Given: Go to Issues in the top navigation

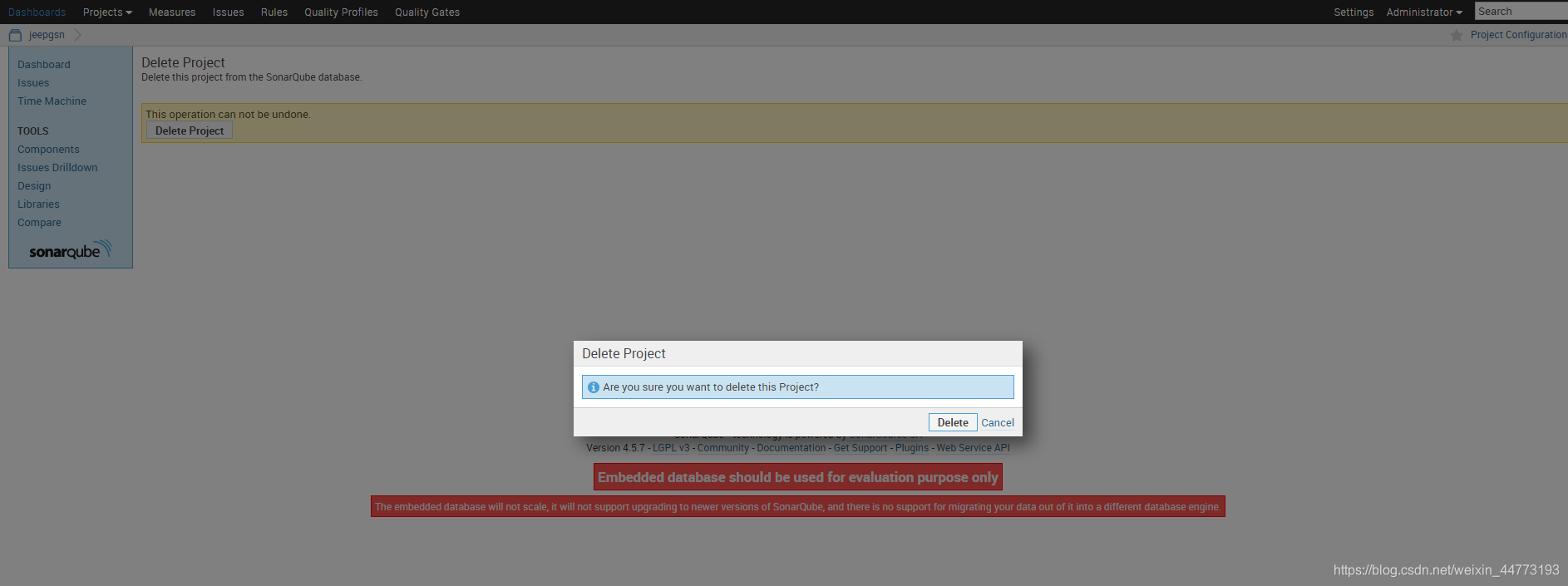Looking at the screenshot, I should 228,12.
